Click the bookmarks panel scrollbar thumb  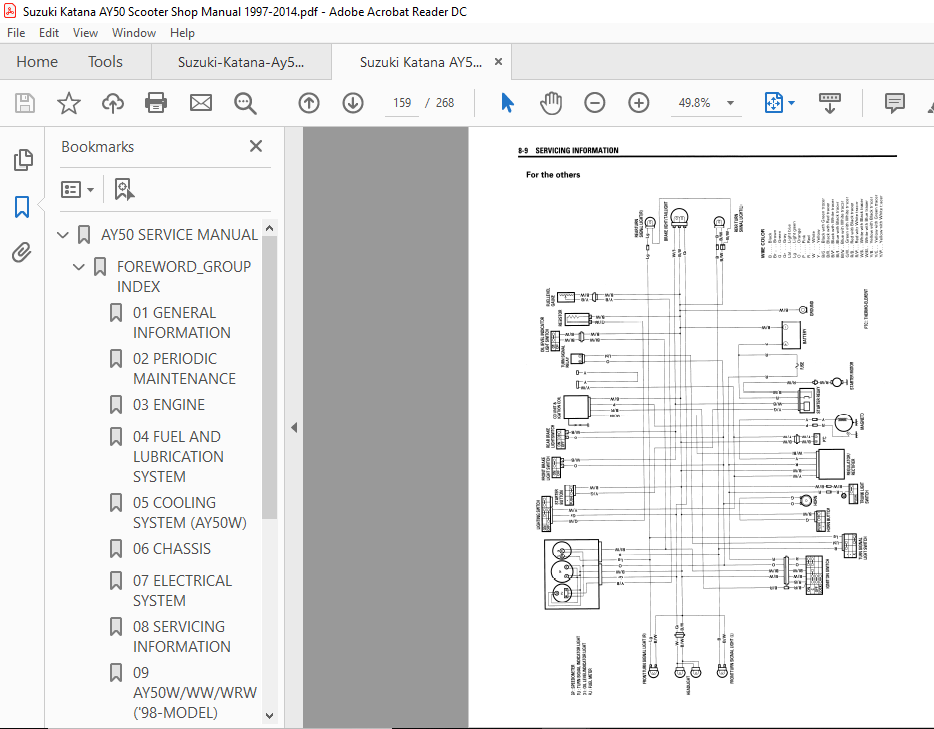pyautogui.click(x=269, y=378)
